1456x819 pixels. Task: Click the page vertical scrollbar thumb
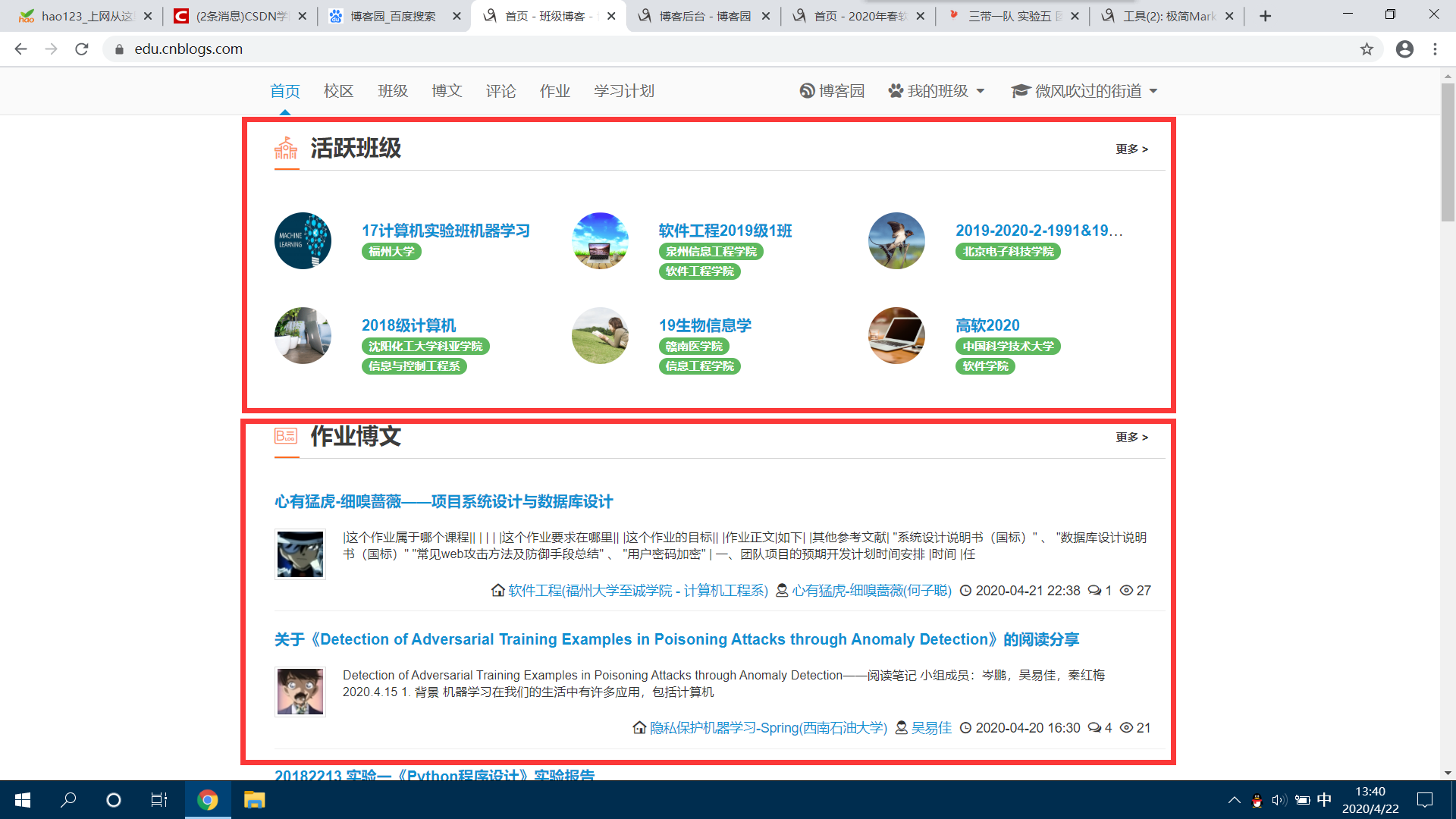[x=1448, y=152]
